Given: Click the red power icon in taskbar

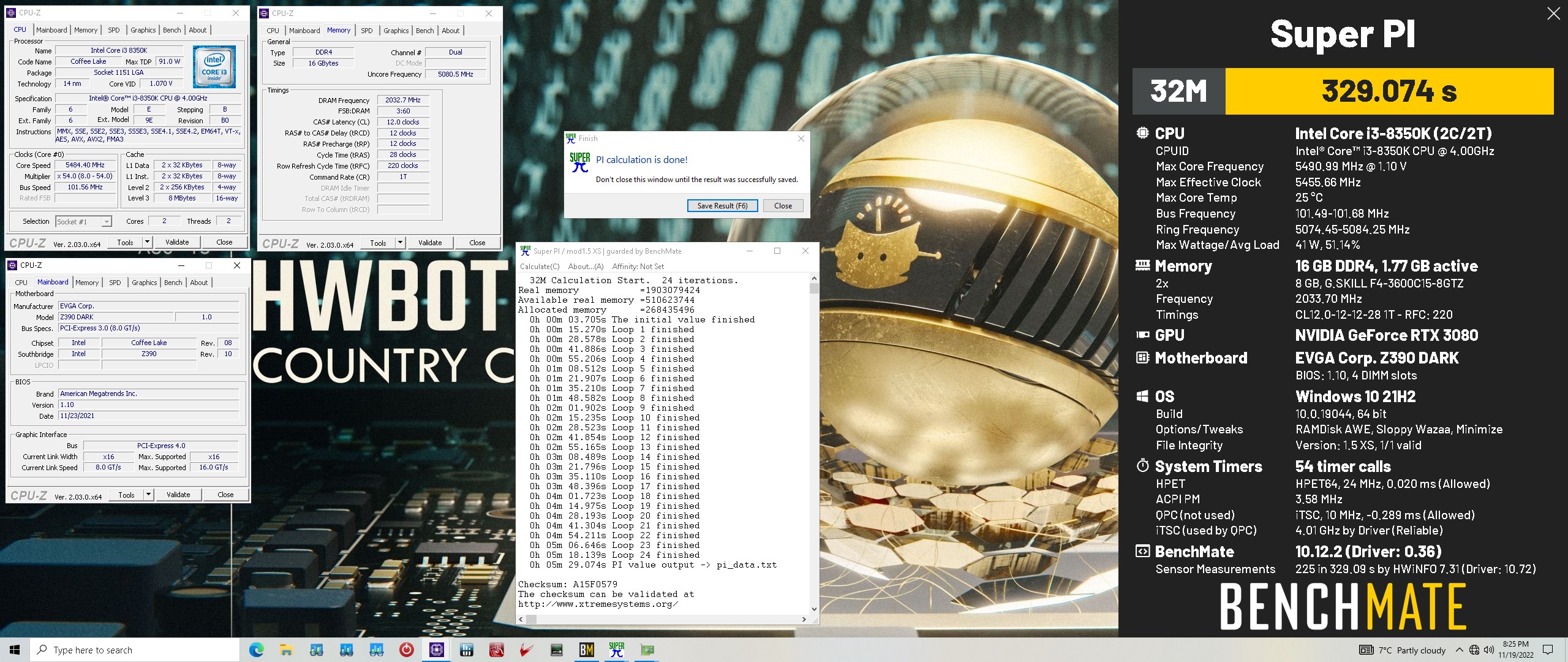Looking at the screenshot, I should tap(406, 650).
